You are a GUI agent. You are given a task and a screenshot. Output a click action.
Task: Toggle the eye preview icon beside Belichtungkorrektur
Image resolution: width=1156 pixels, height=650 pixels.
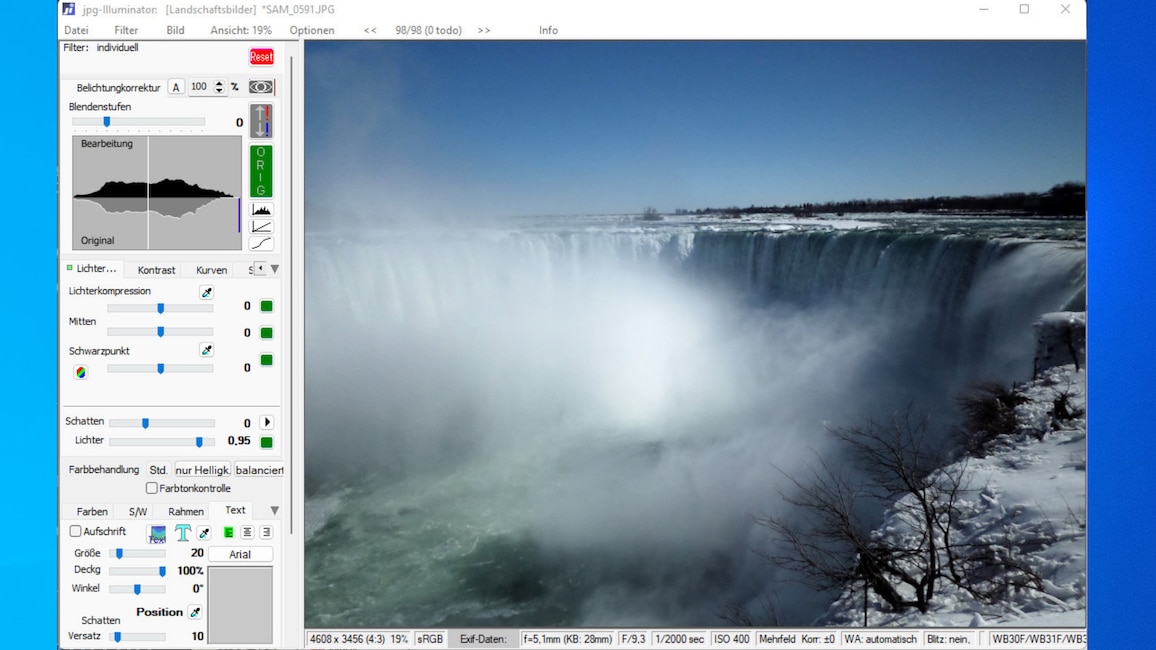[x=260, y=87]
